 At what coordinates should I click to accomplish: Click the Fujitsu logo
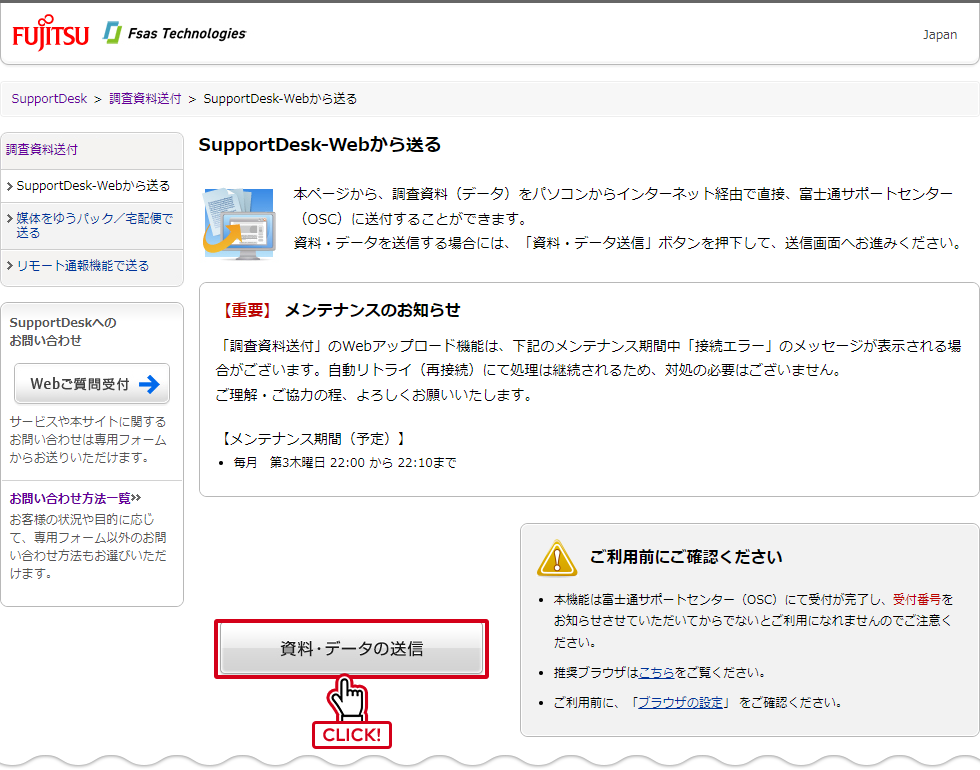click(x=51, y=33)
